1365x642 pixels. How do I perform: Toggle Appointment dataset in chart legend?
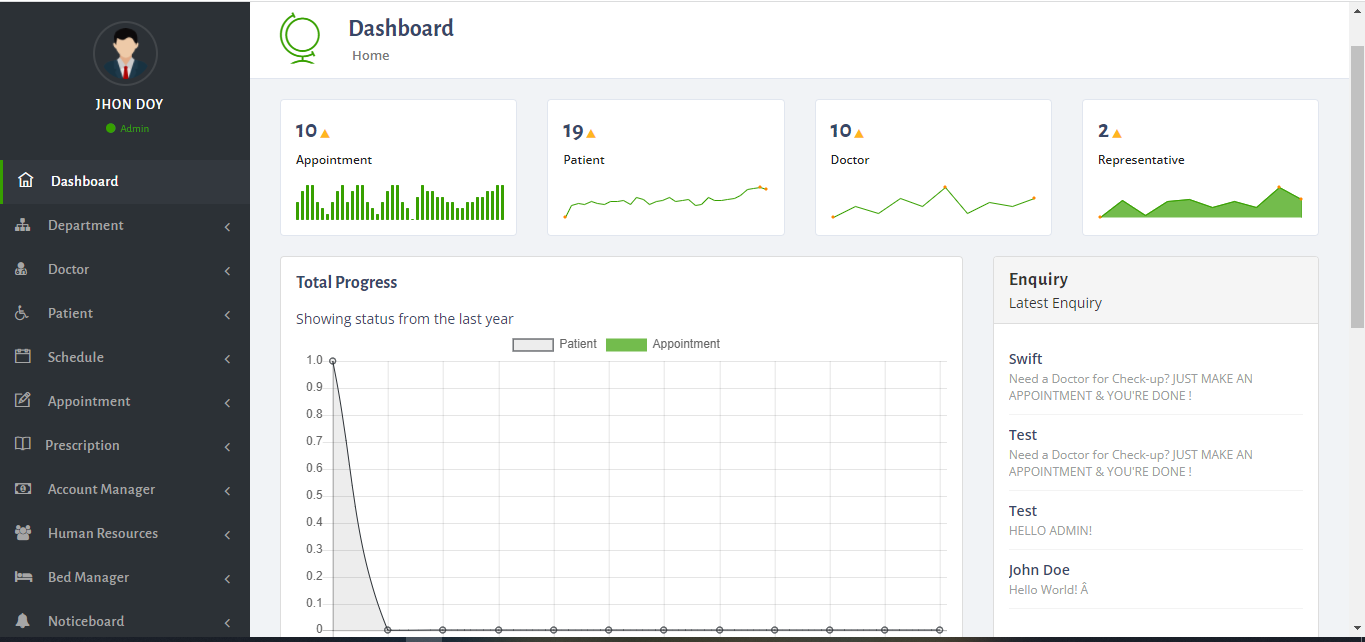pos(662,344)
